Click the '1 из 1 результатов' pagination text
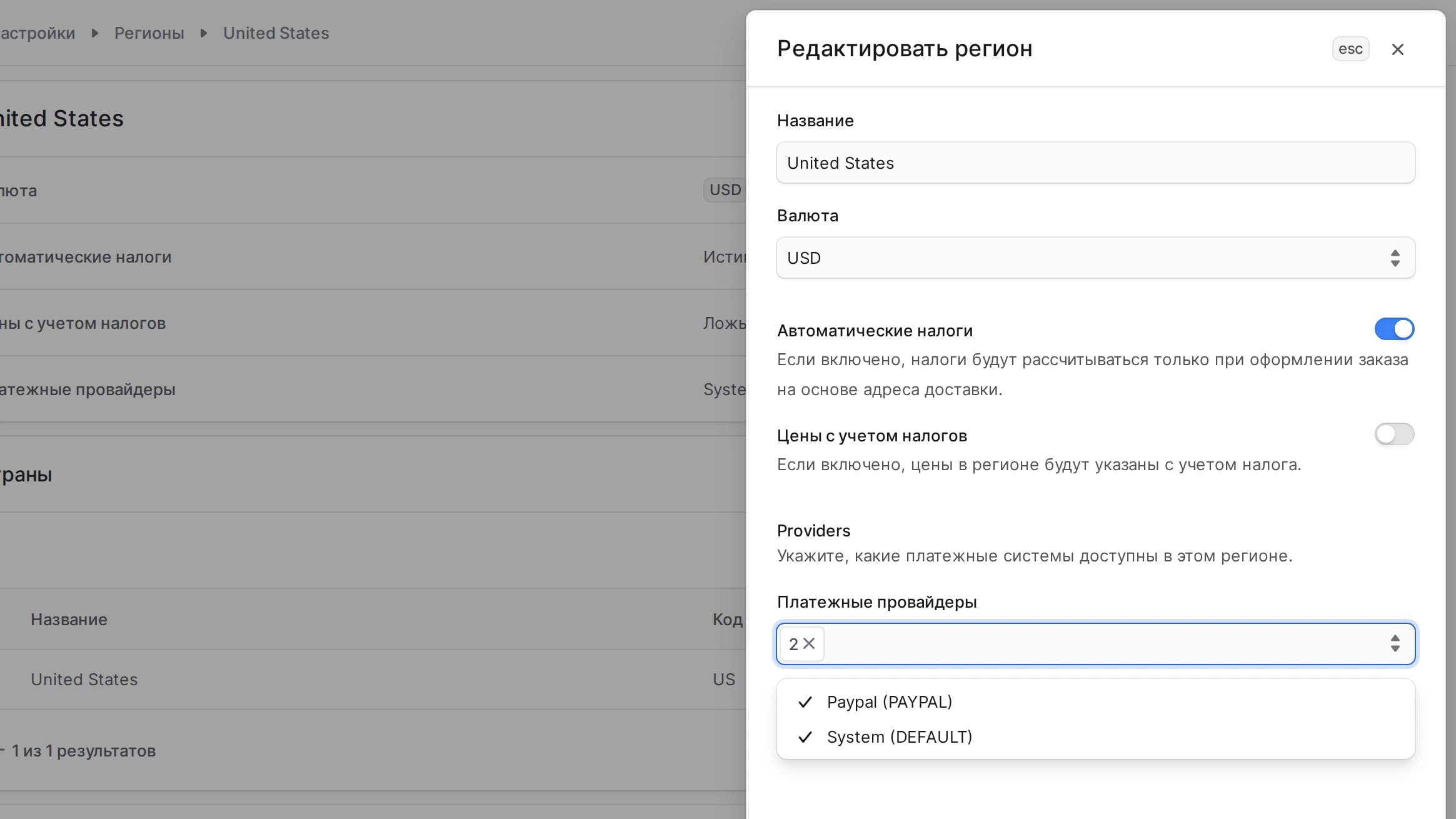This screenshot has height=819, width=1456. pyautogui.click(x=83, y=751)
